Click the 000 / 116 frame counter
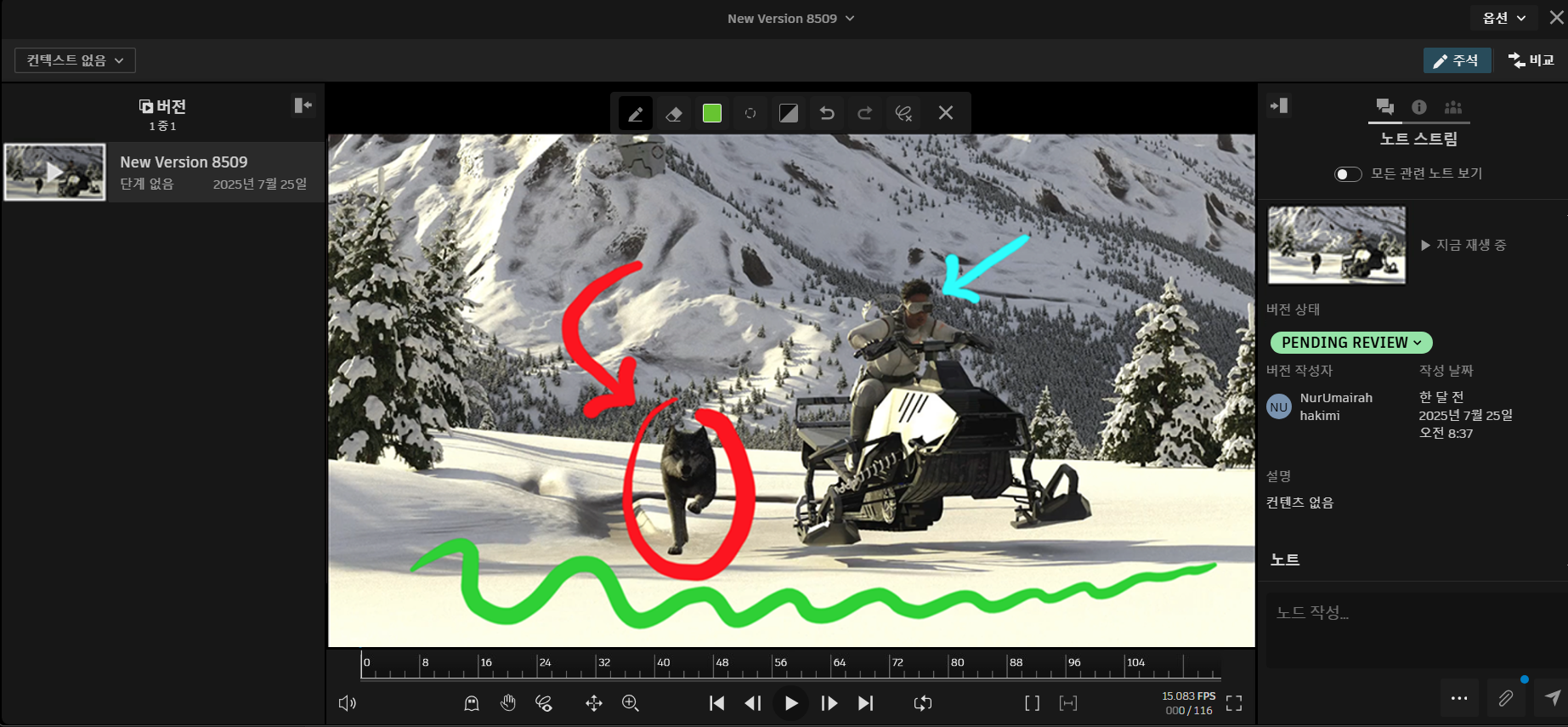 click(x=1189, y=711)
